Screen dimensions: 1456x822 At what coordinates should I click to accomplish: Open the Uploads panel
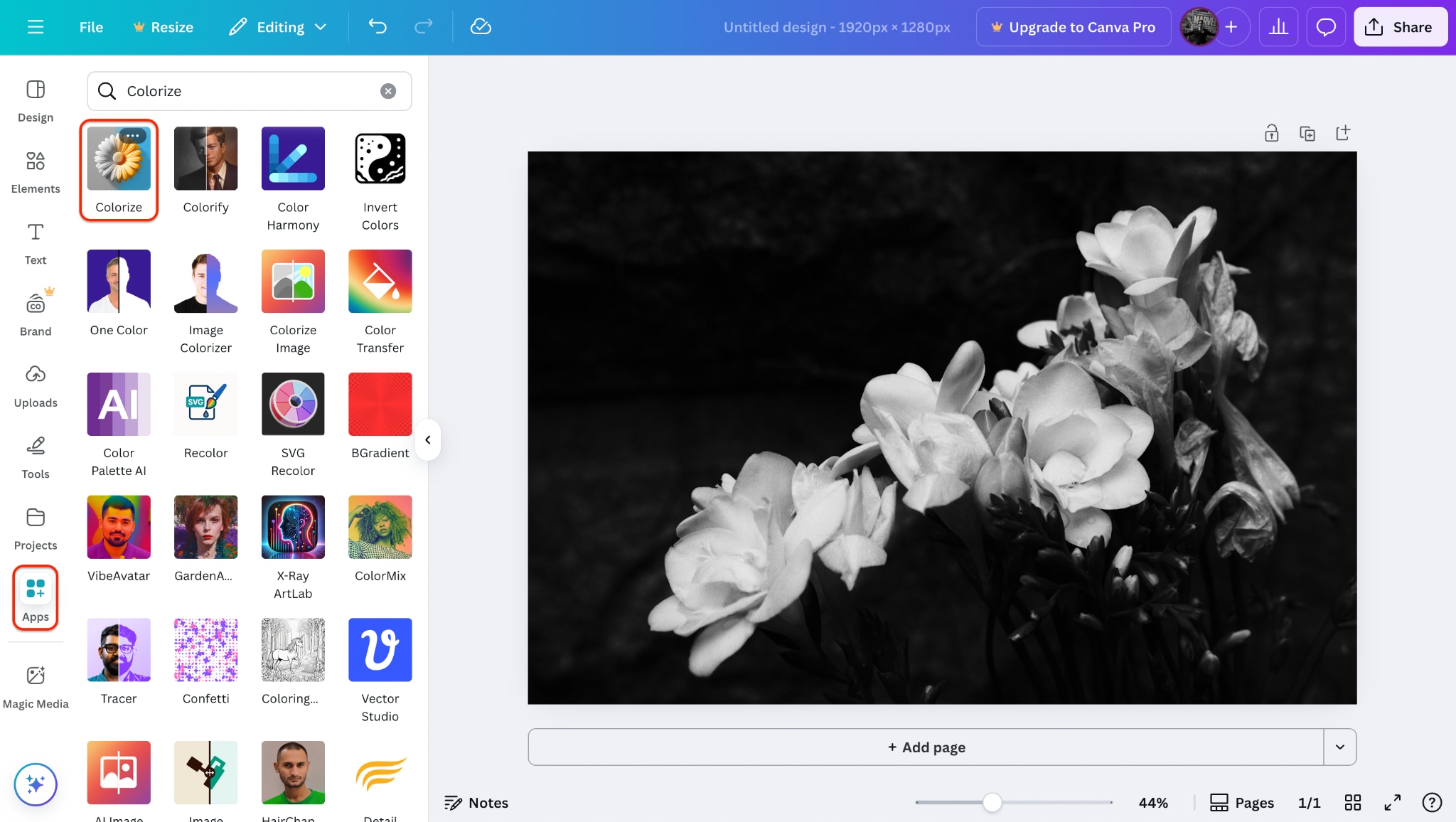(35, 385)
